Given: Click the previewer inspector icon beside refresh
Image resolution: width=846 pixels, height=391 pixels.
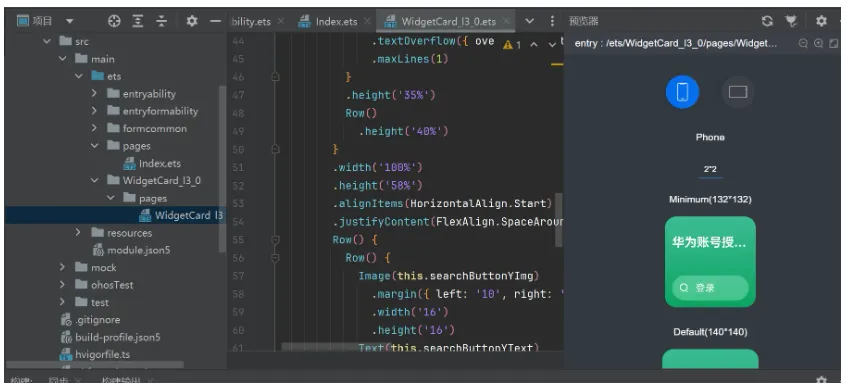Looking at the screenshot, I should [791, 21].
